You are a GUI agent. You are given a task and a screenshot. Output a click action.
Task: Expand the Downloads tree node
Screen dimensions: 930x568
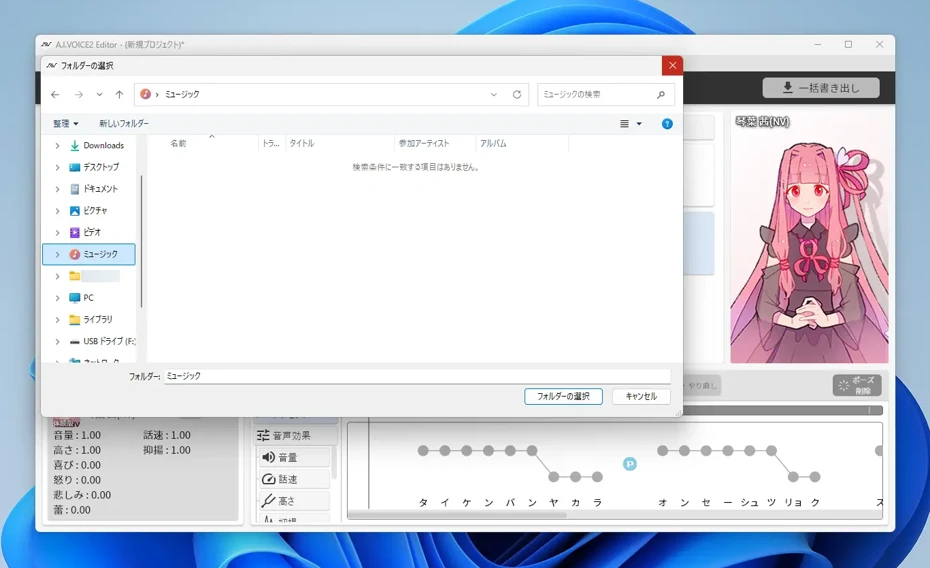[58, 145]
